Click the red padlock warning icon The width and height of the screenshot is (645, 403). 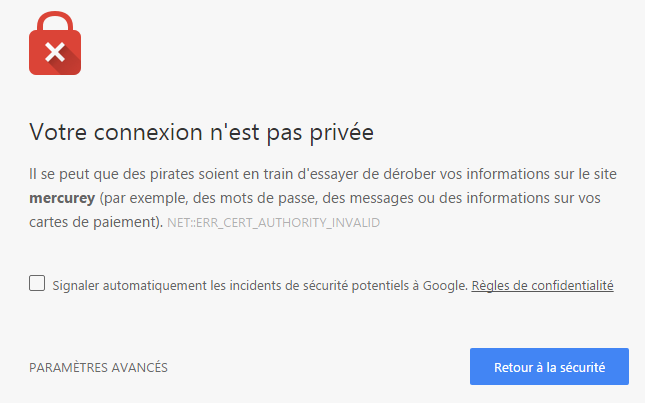click(x=55, y=43)
